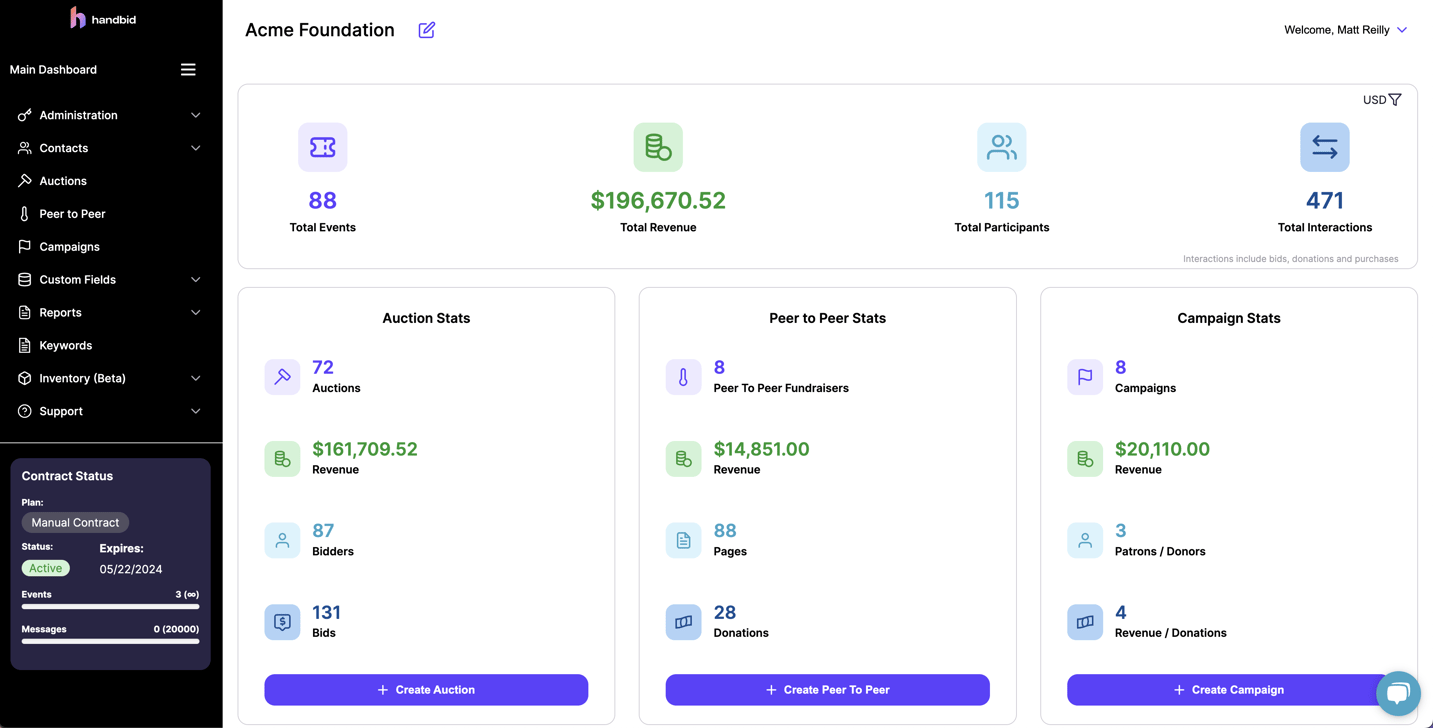1433x728 pixels.
Task: Click the $14,851.00 peer to peer revenue
Action: (x=762, y=449)
